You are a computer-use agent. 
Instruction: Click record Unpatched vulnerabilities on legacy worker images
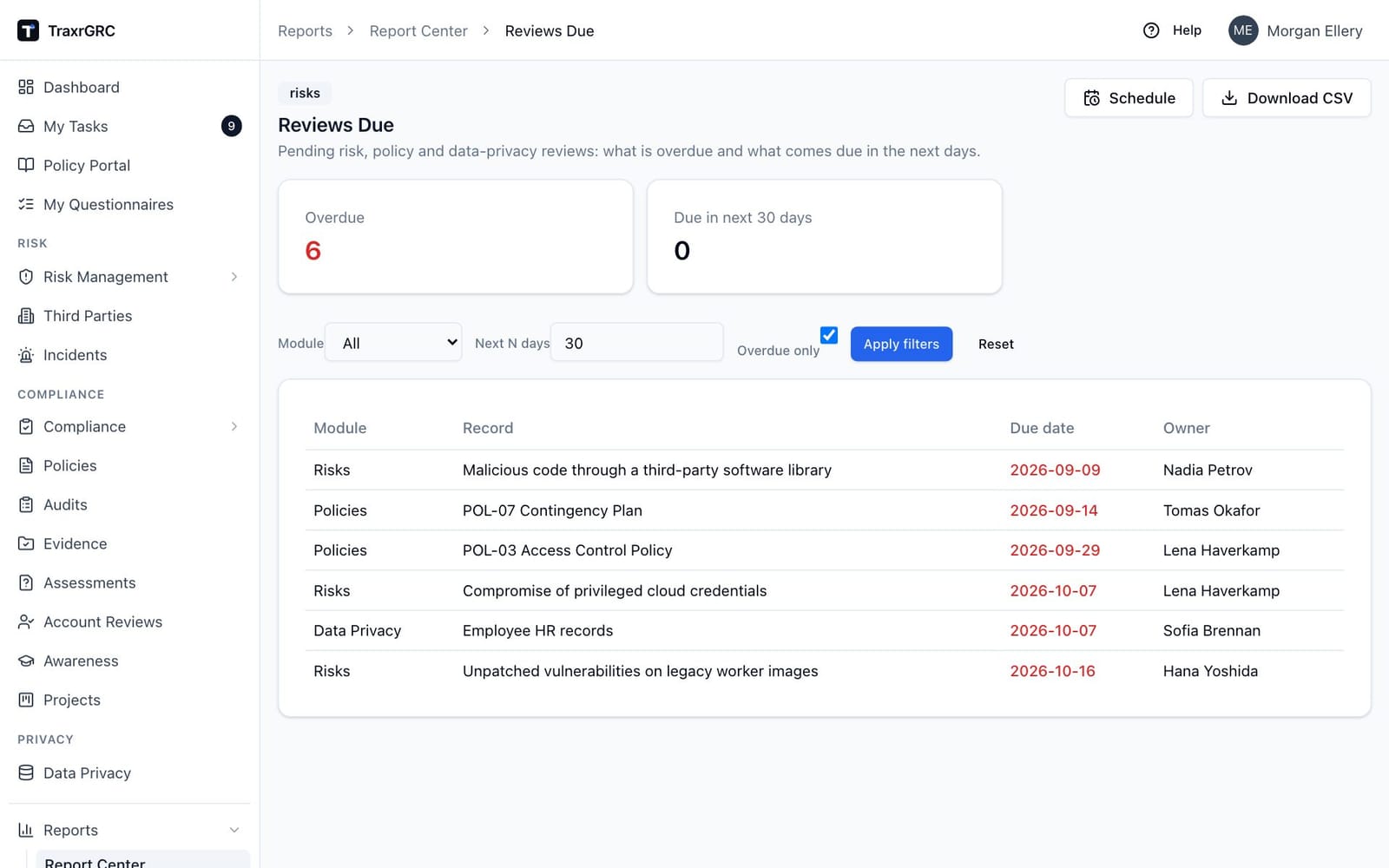[640, 671]
